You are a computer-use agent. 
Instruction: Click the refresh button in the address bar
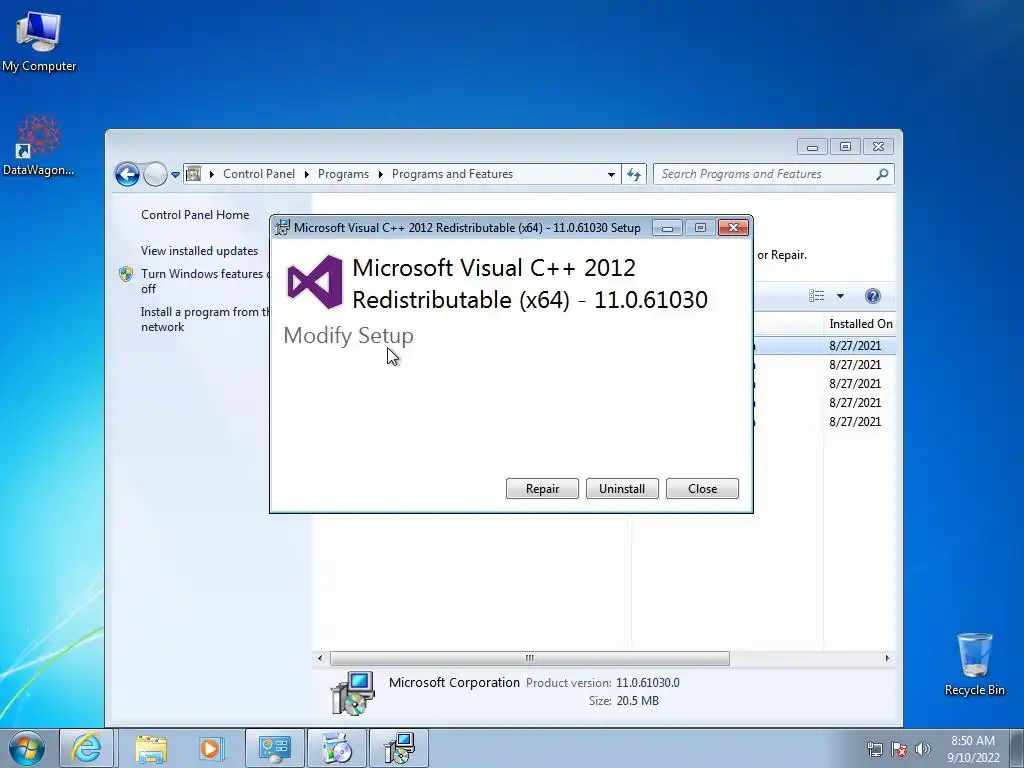(633, 174)
